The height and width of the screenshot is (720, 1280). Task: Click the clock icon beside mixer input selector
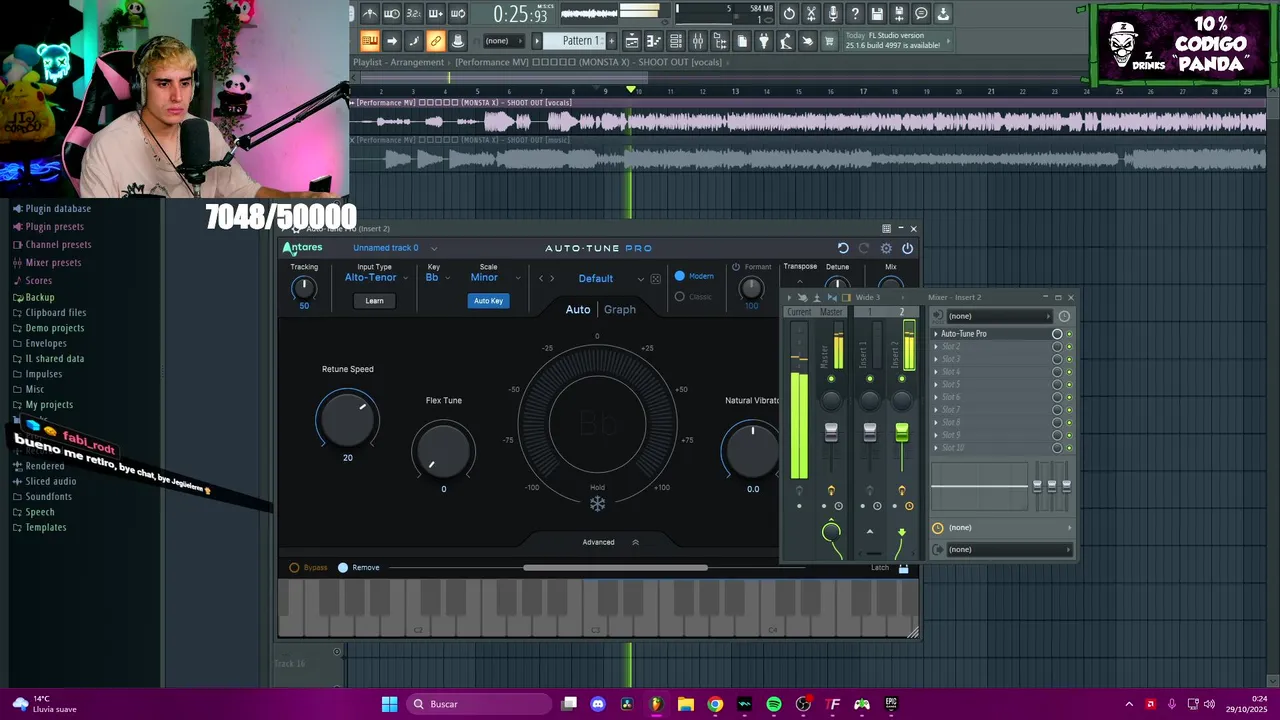pos(1064,316)
